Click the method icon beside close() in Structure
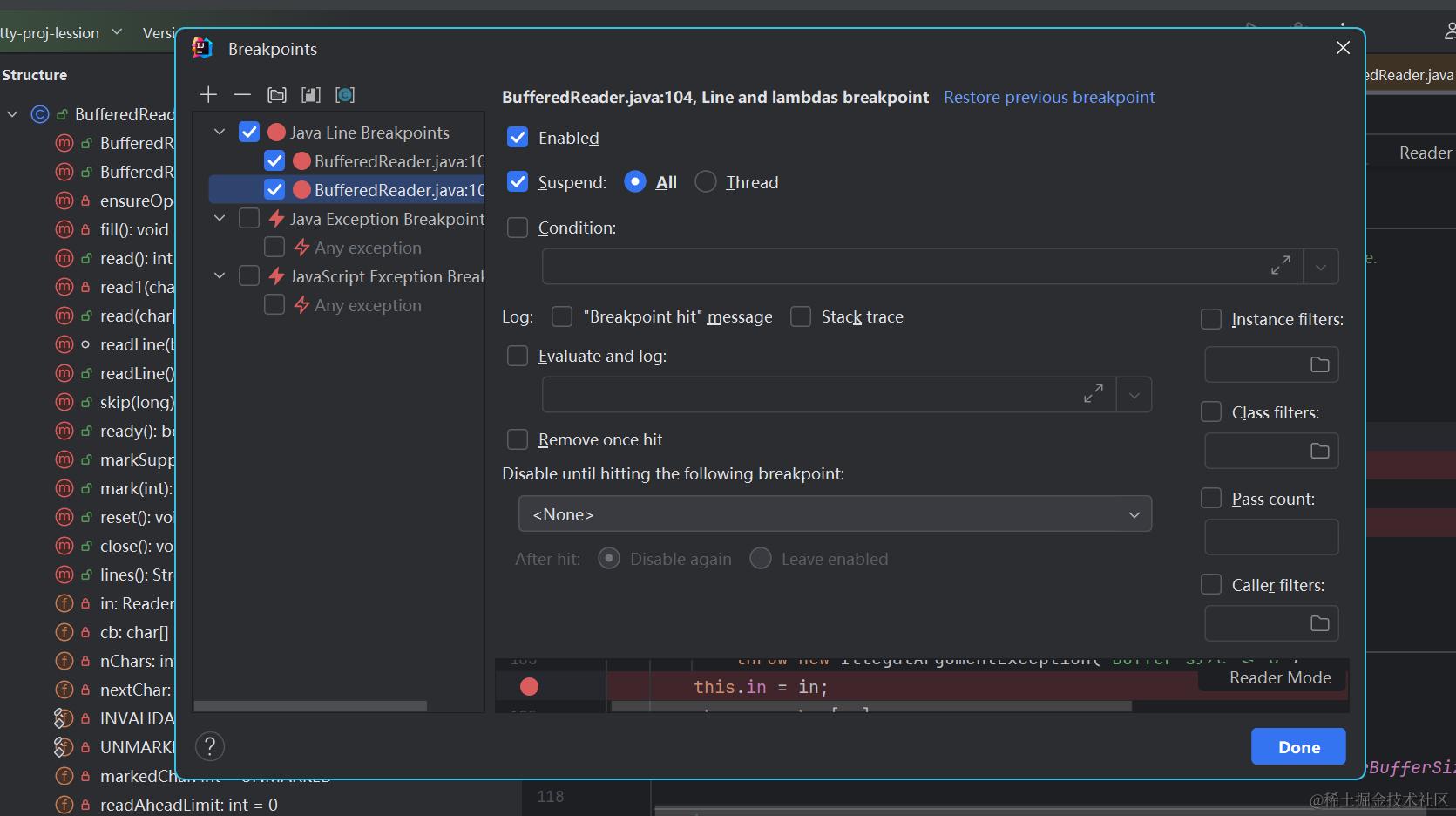 [x=64, y=546]
